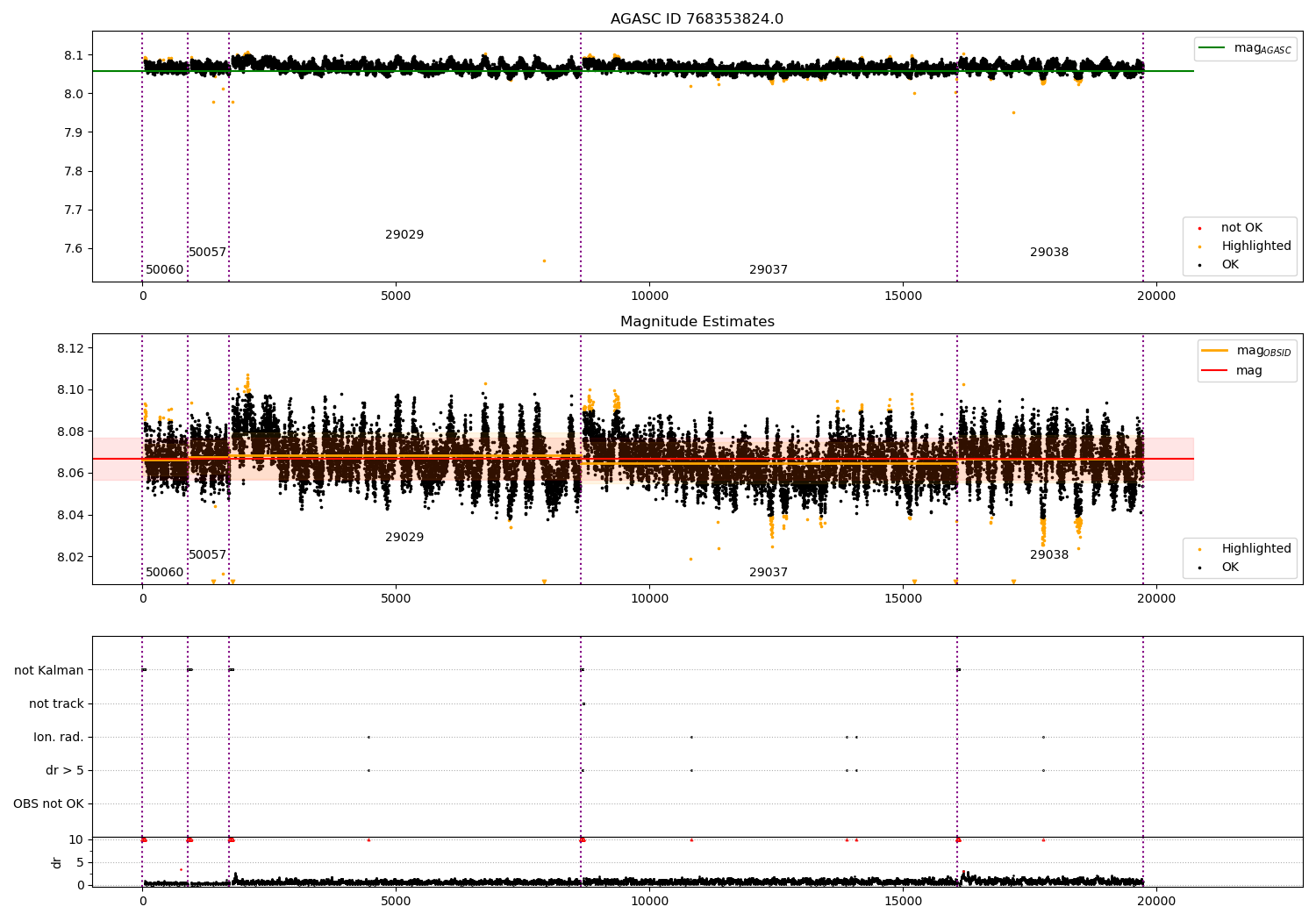Click 'OK' legend entry in the middle plot
1316x921 pixels.
click(x=1229, y=568)
